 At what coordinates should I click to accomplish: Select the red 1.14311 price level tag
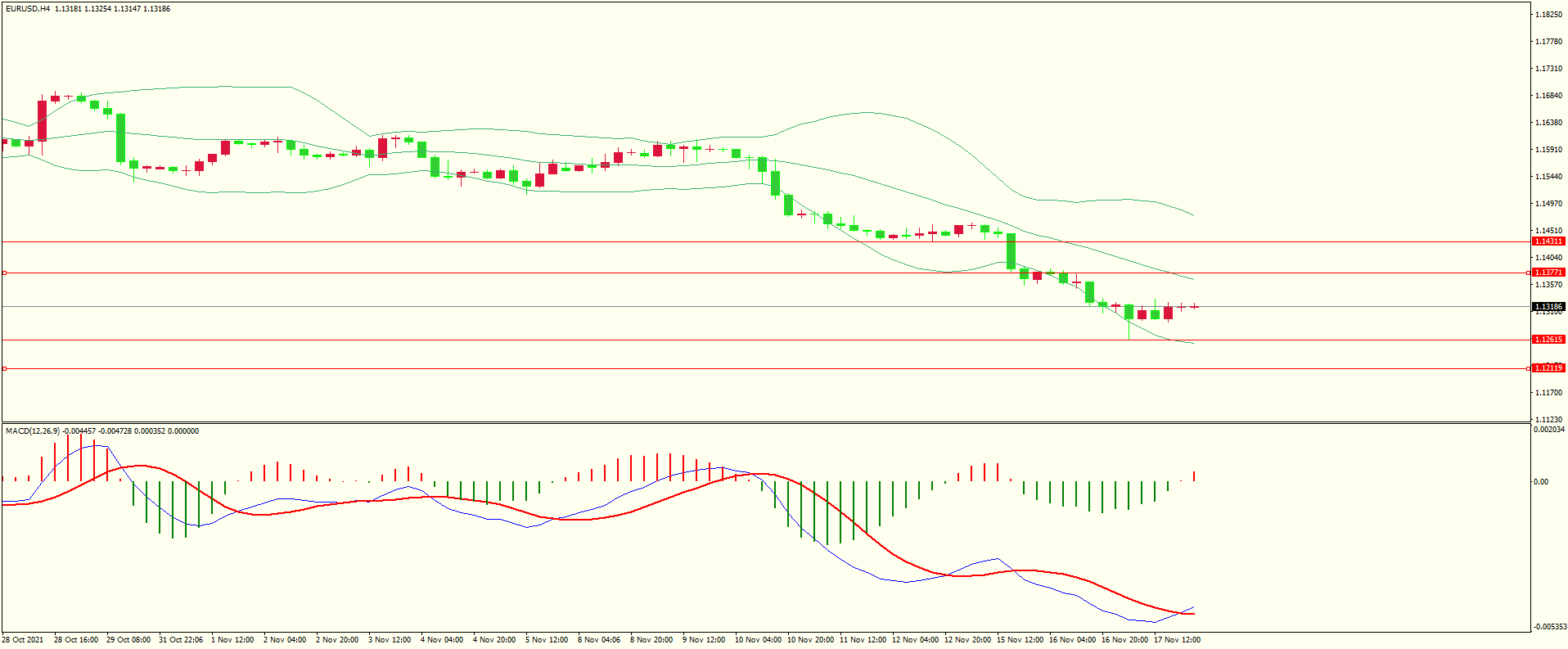point(1548,241)
